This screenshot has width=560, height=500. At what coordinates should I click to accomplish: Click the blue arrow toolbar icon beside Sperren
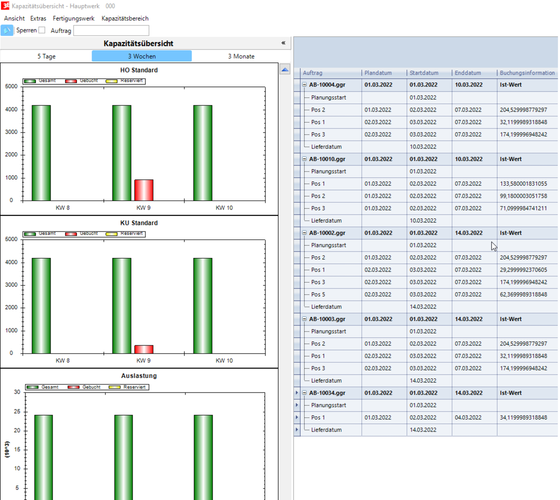pyautogui.click(x=7, y=30)
